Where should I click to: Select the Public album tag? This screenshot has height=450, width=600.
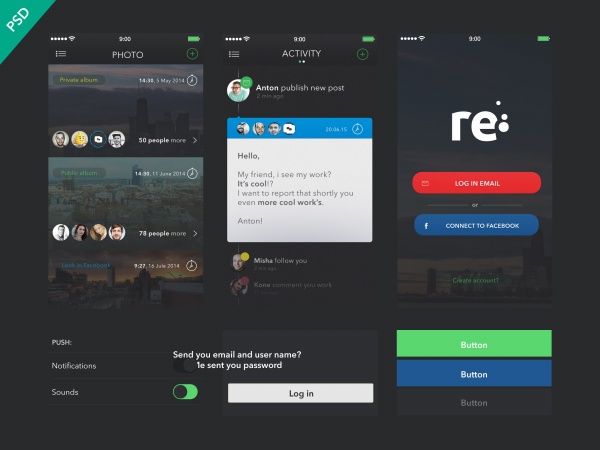[79, 173]
